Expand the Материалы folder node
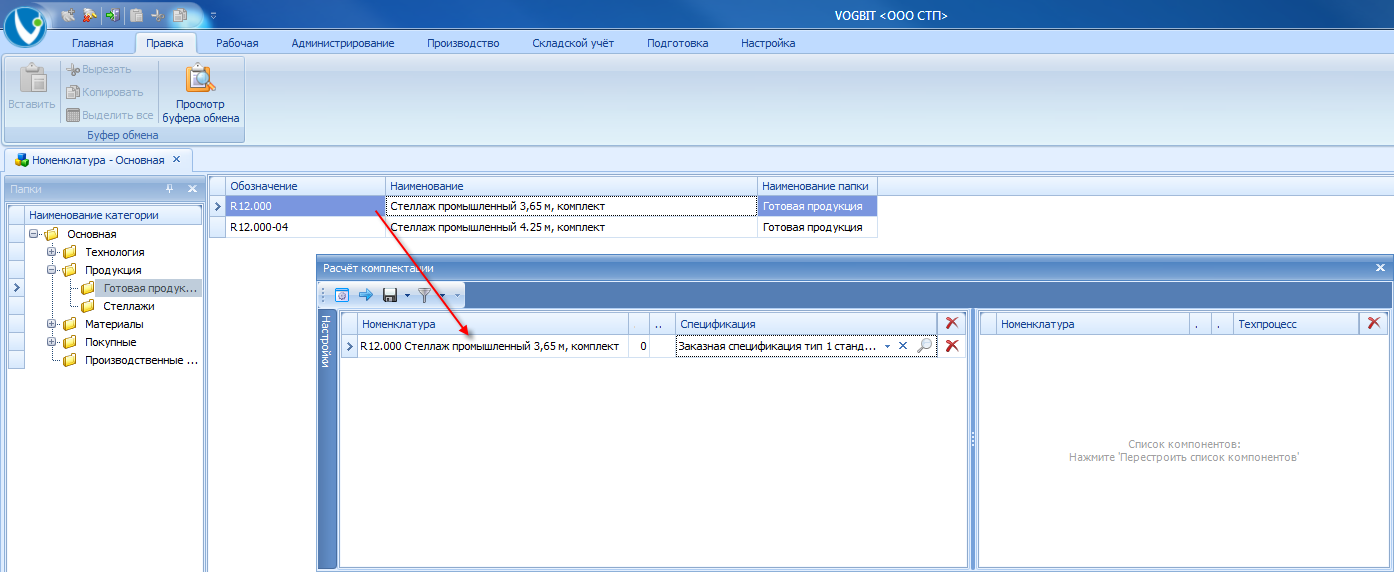 pyautogui.click(x=51, y=324)
